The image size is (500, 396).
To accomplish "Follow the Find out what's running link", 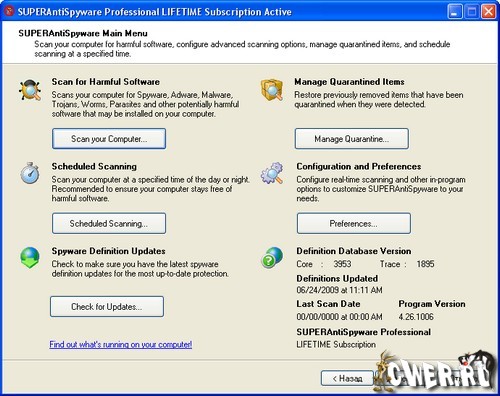I will 121,344.
